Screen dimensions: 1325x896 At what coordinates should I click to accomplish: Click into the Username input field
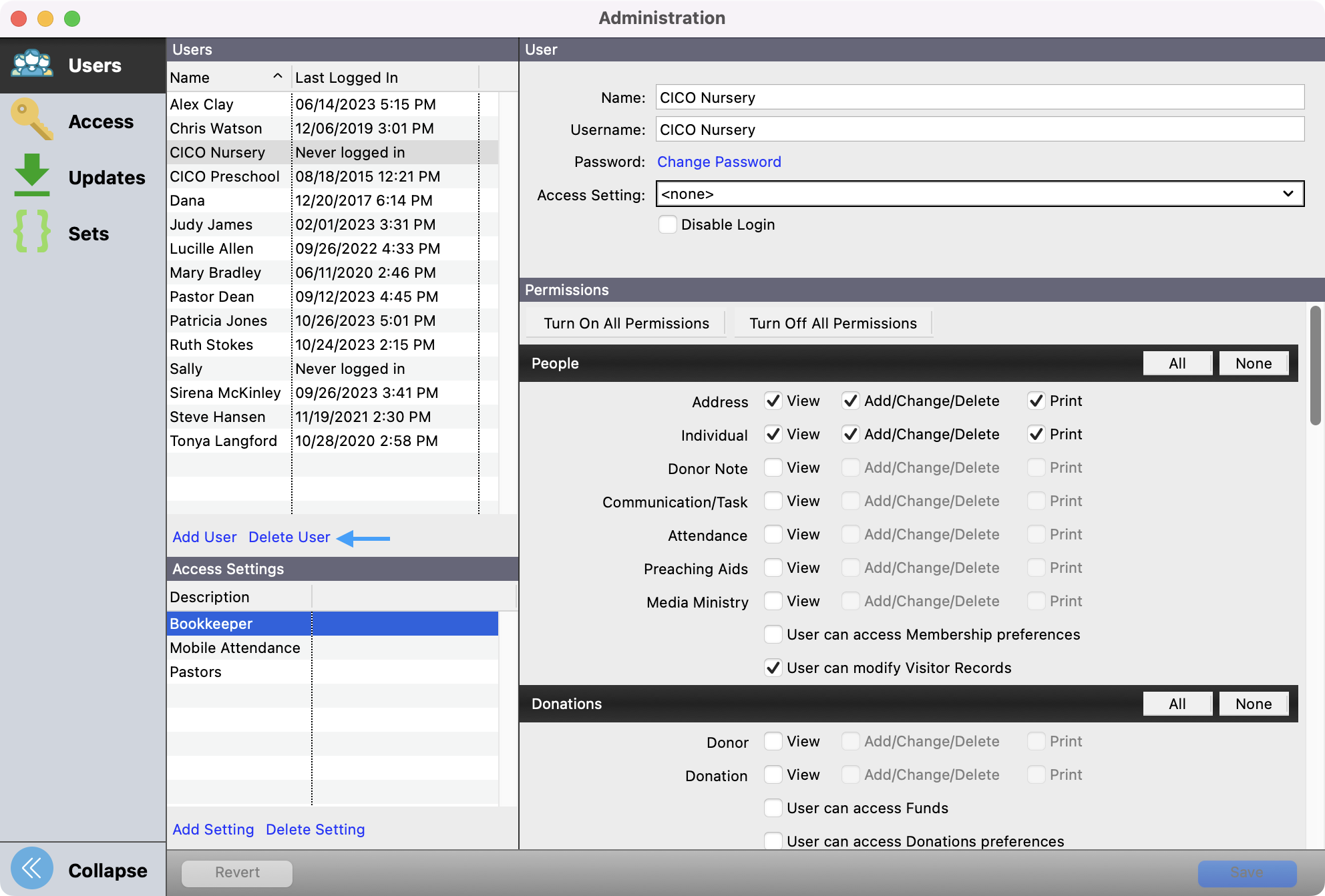point(979,130)
